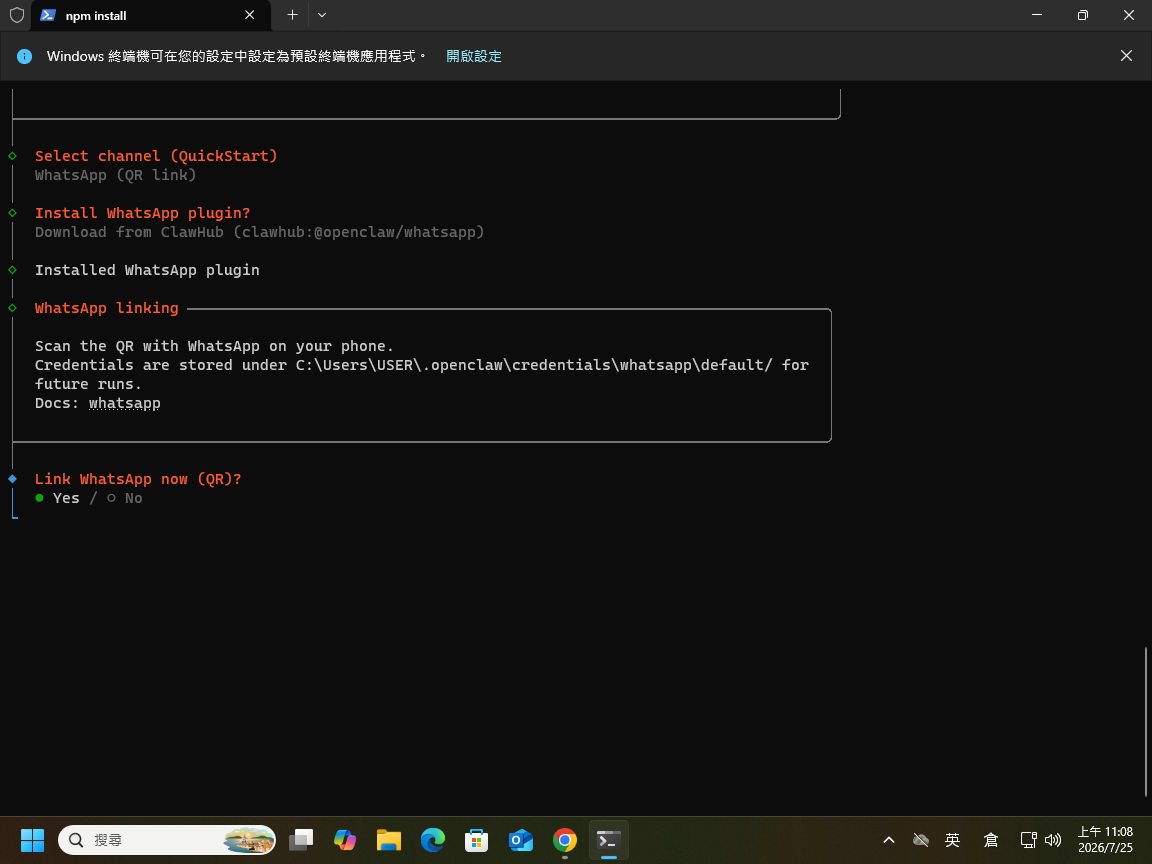Image resolution: width=1152 pixels, height=864 pixels.
Task: Click the credentials path line
Action: tap(422, 365)
